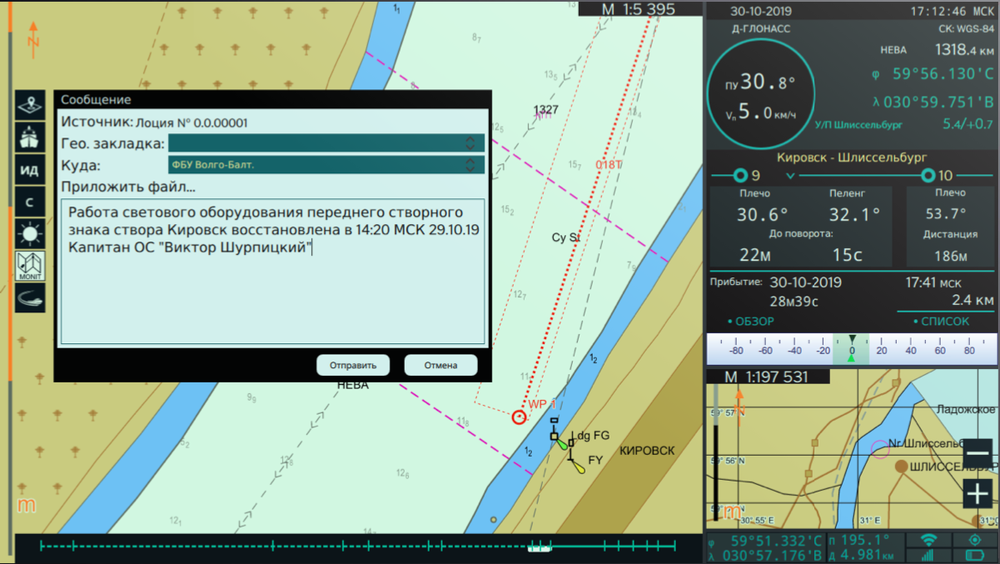
Task: Open the ИД panel from the sidebar
Action: (31, 169)
